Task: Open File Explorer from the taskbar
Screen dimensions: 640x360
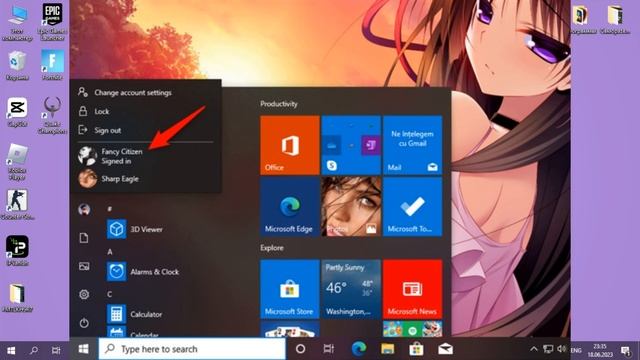Action: [x=387, y=349]
